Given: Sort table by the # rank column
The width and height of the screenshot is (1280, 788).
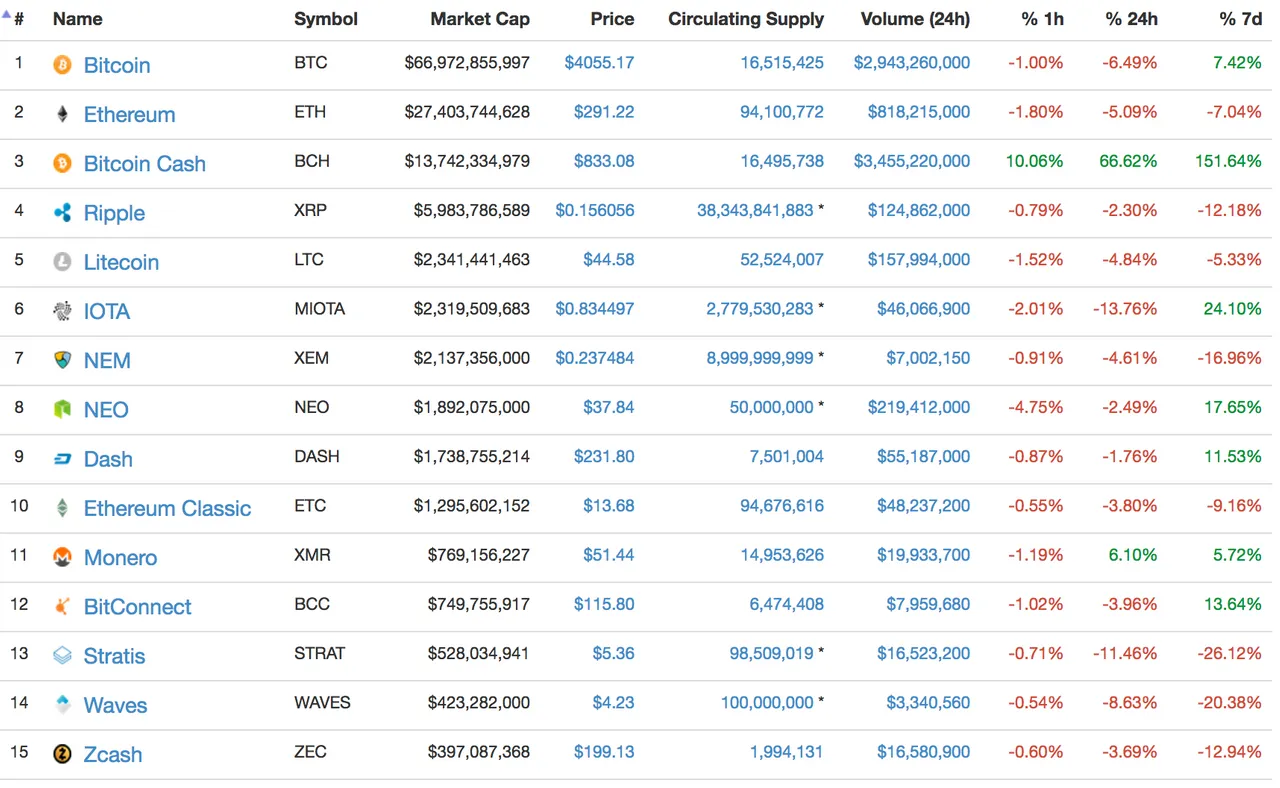Looking at the screenshot, I should pos(18,19).
